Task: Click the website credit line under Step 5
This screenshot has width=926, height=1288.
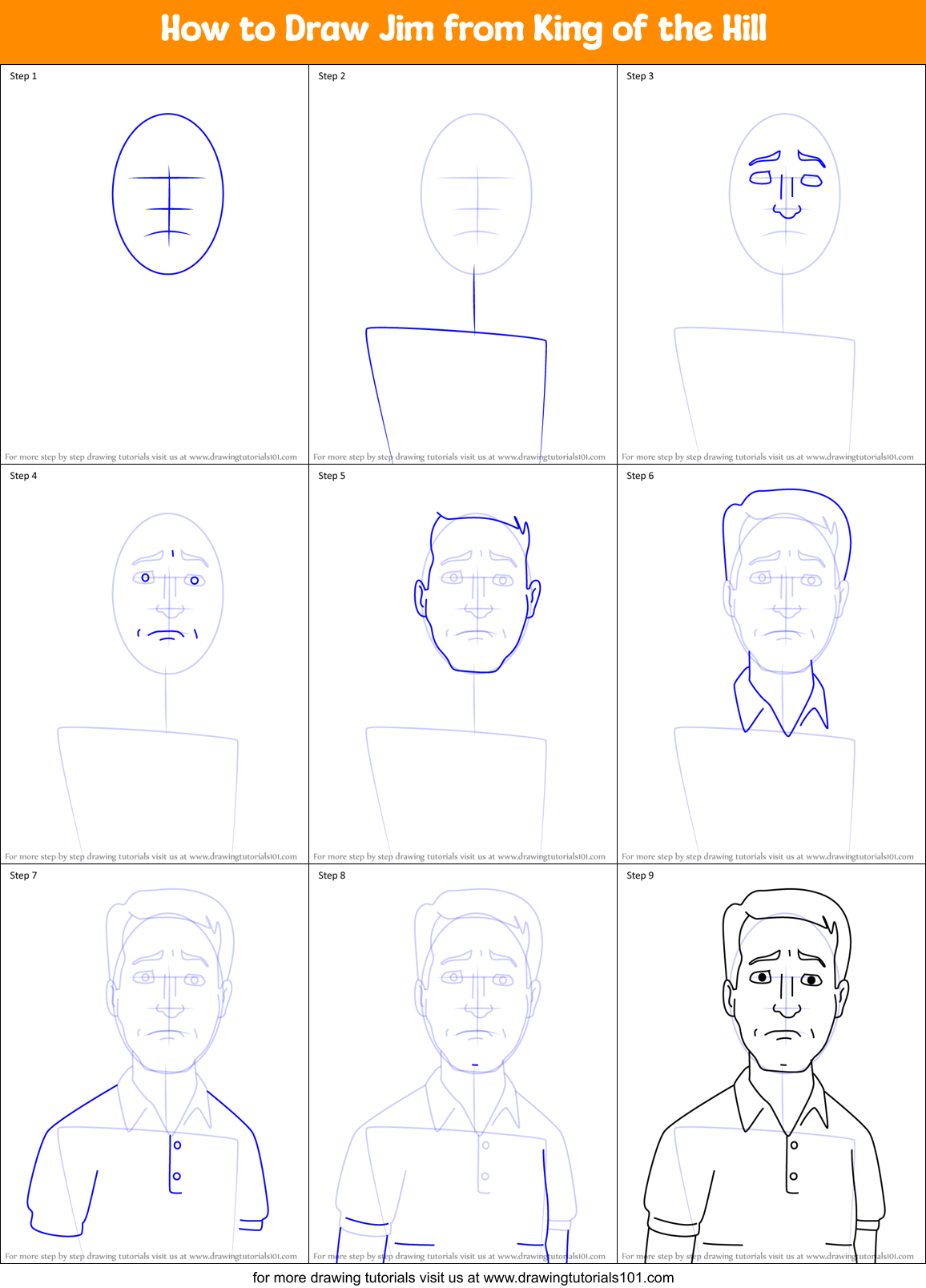Action: pos(459,857)
